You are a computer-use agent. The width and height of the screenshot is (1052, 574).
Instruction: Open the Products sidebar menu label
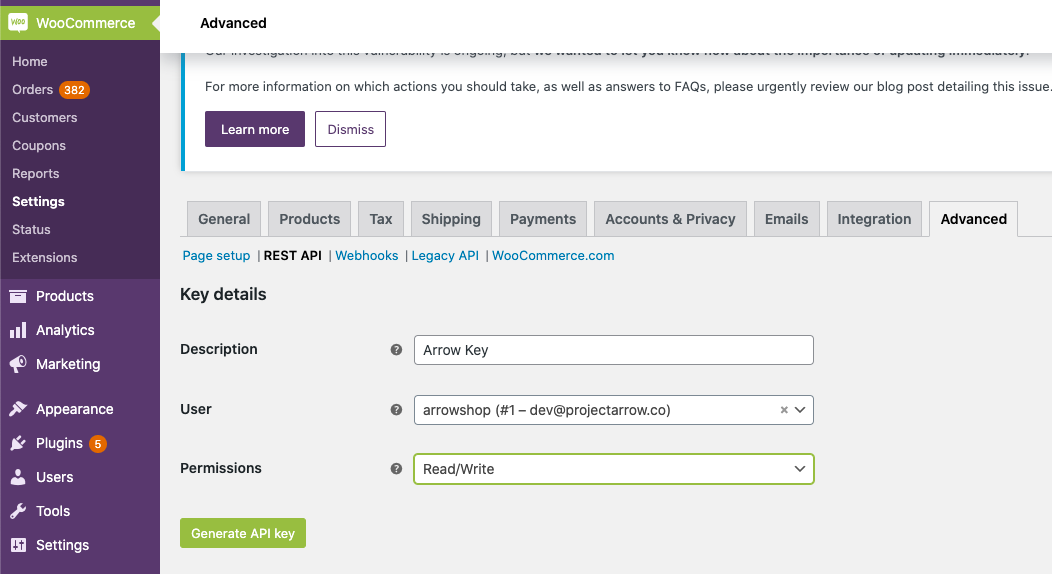[65, 296]
